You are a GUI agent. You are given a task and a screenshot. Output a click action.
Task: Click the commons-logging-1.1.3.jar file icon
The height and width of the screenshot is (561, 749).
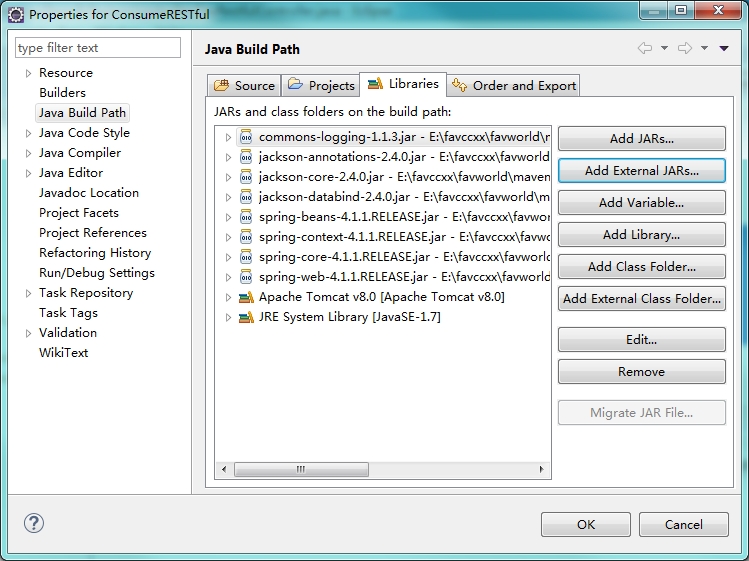[246, 137]
